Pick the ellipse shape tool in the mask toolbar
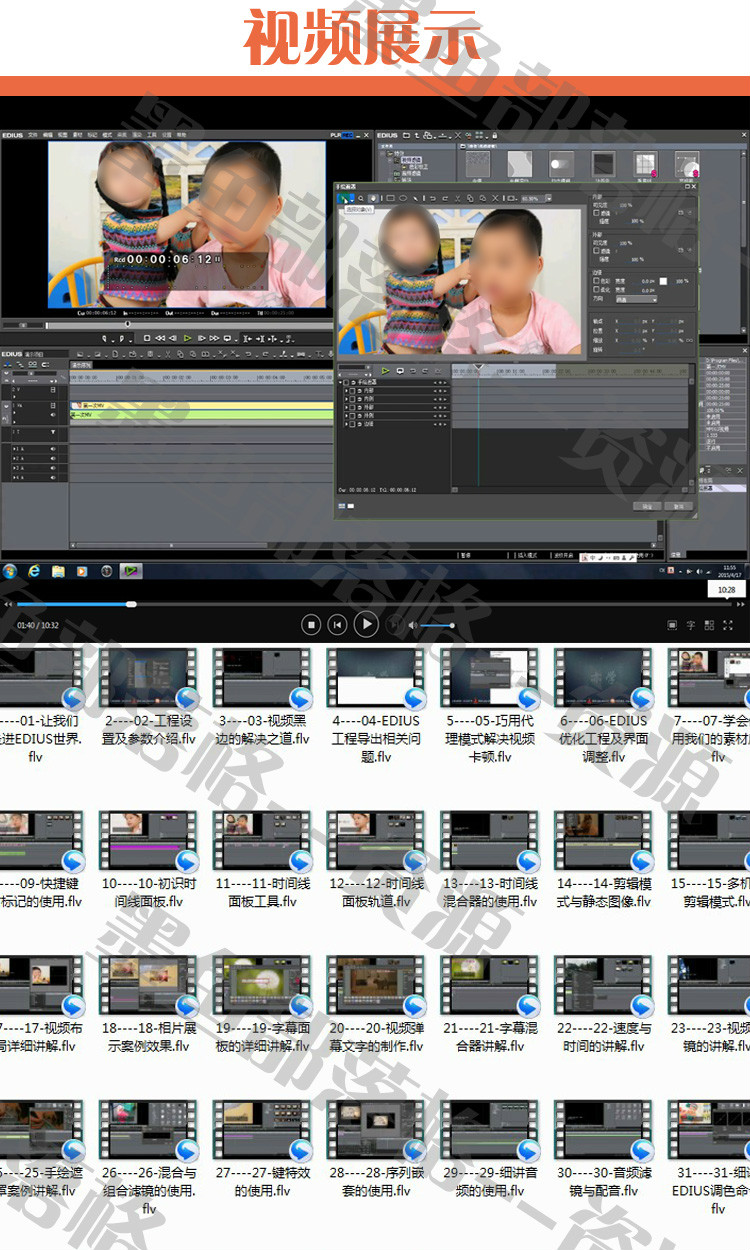This screenshot has width=750, height=1250. point(403,198)
